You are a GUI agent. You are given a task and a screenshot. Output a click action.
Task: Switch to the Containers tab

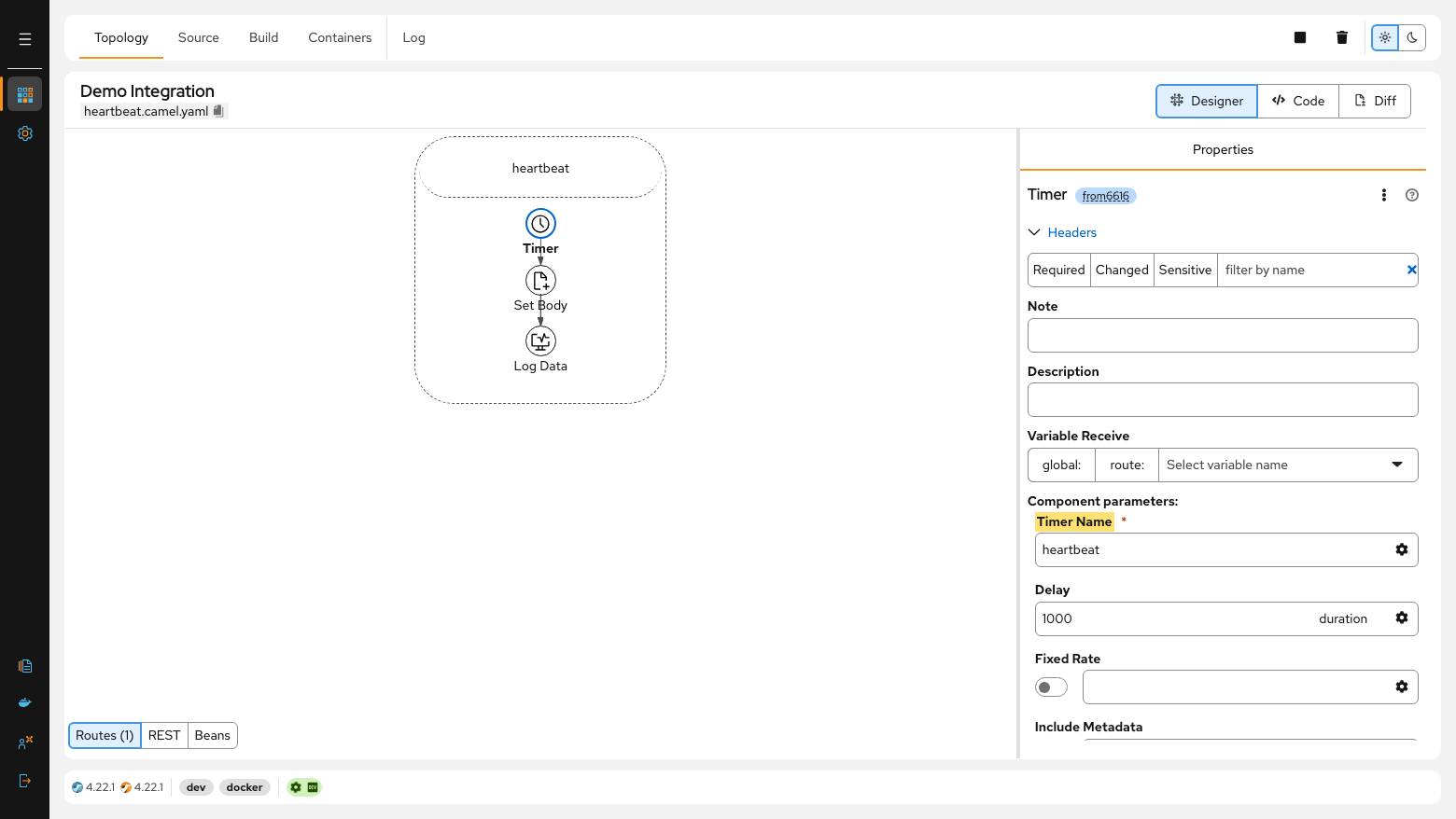pos(340,37)
